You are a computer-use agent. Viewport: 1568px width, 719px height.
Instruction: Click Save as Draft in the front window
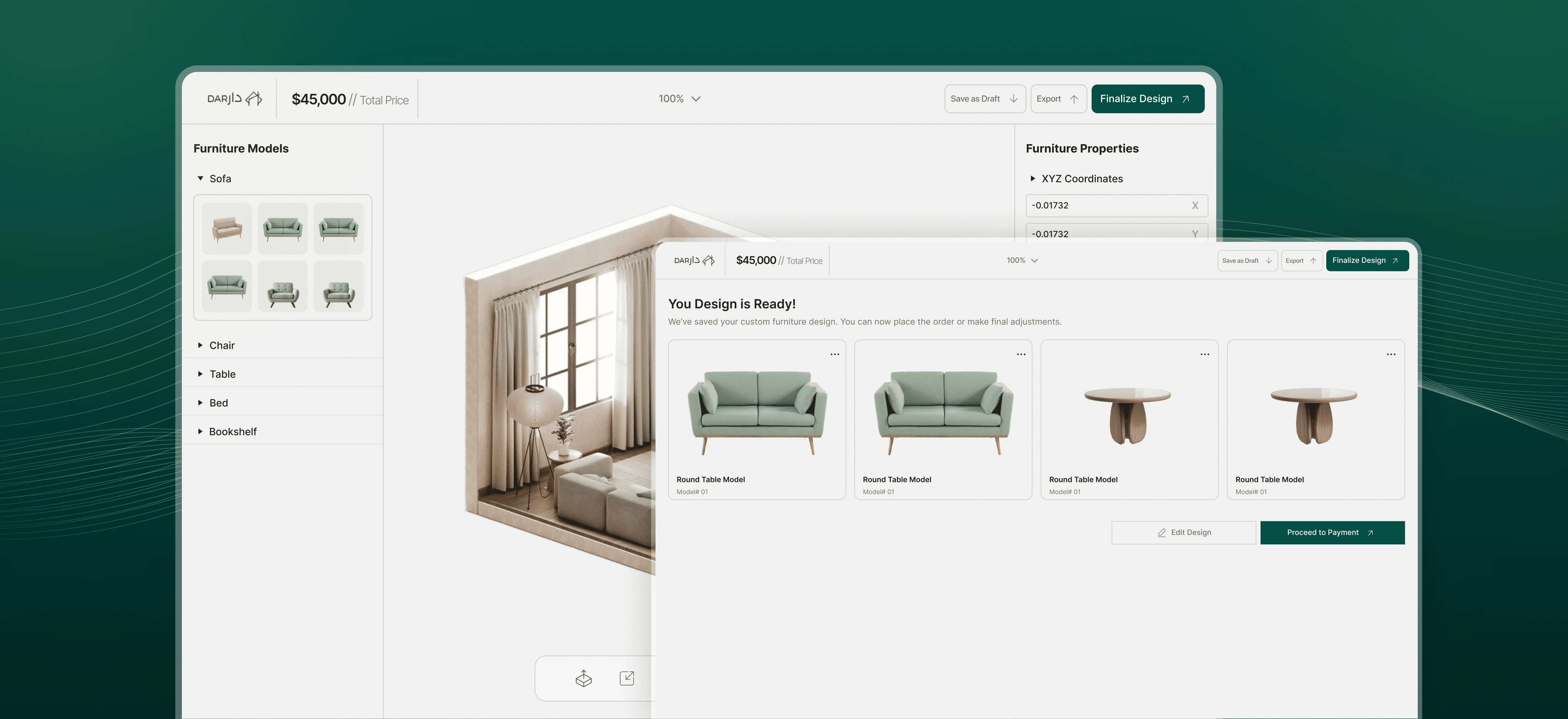tap(1247, 261)
